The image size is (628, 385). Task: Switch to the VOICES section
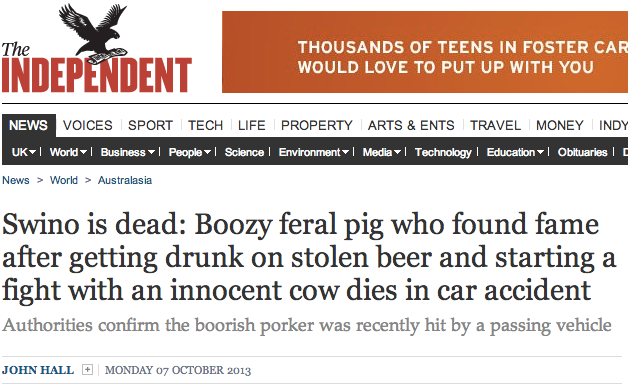[88, 125]
